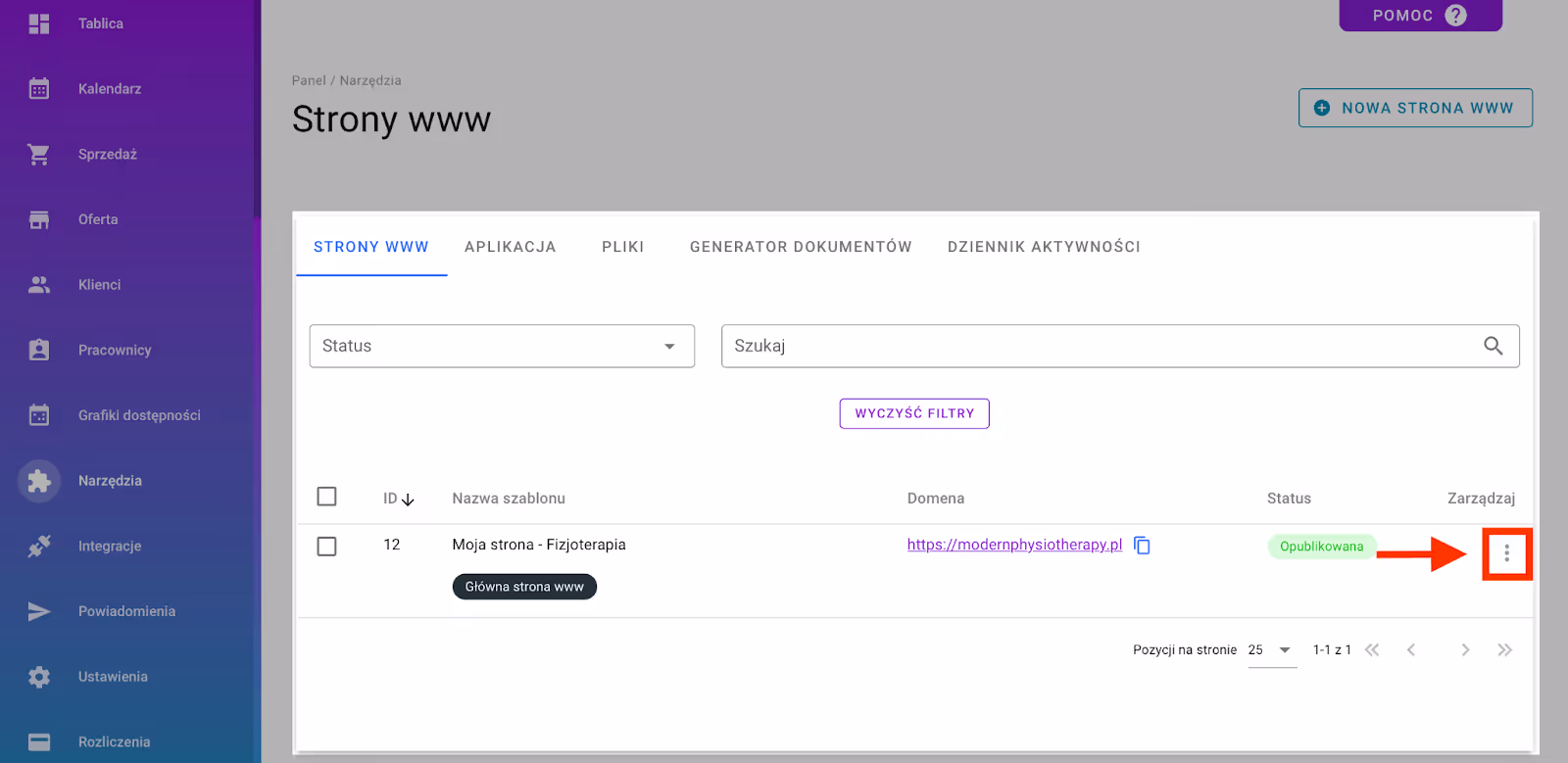Sort the table by ID column

pos(398,499)
